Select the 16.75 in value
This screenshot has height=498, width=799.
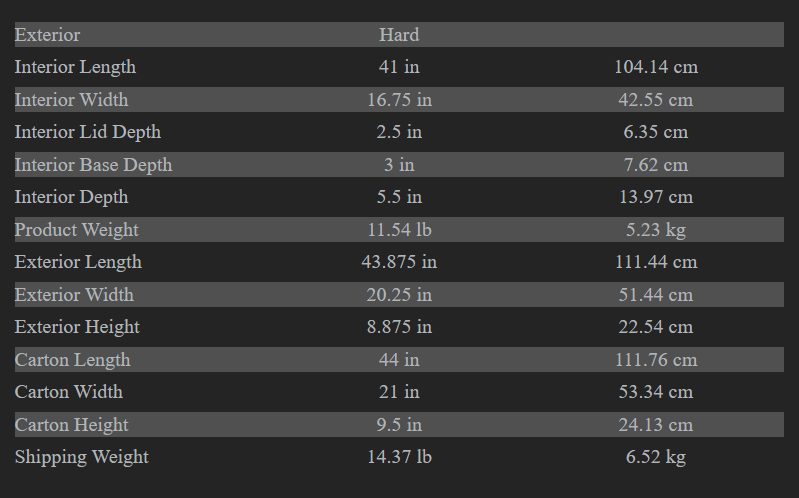point(399,100)
